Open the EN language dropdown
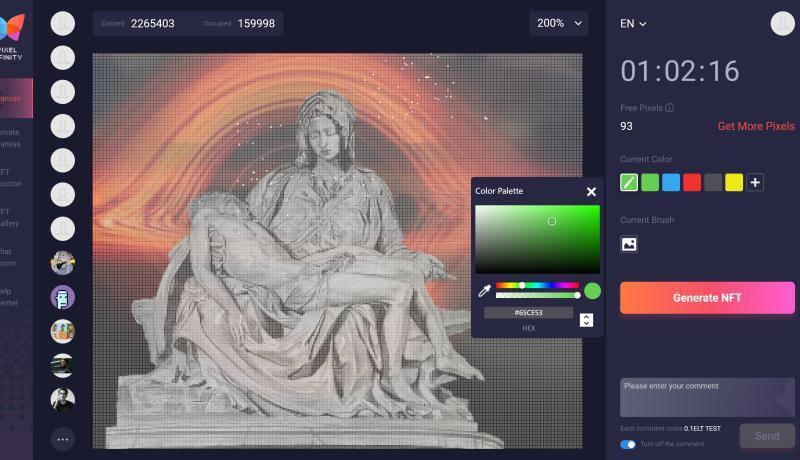800x460 pixels. [x=633, y=24]
